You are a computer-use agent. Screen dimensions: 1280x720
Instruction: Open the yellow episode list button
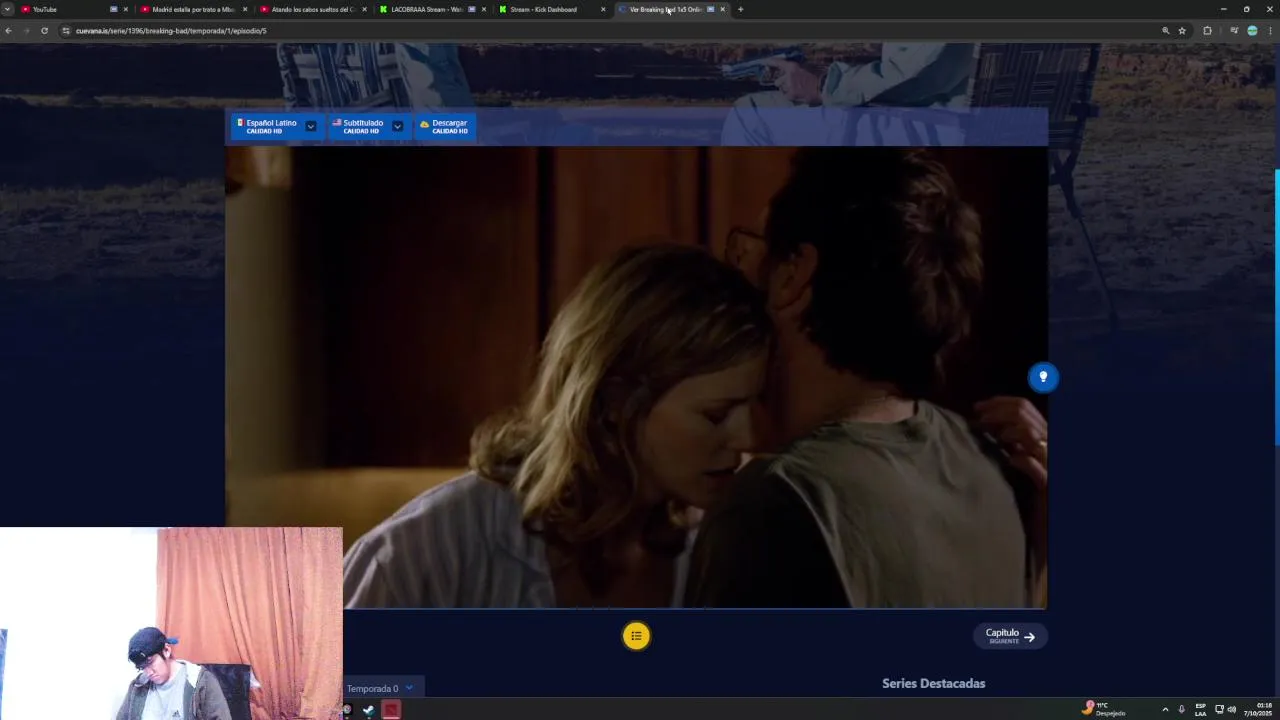pos(636,636)
